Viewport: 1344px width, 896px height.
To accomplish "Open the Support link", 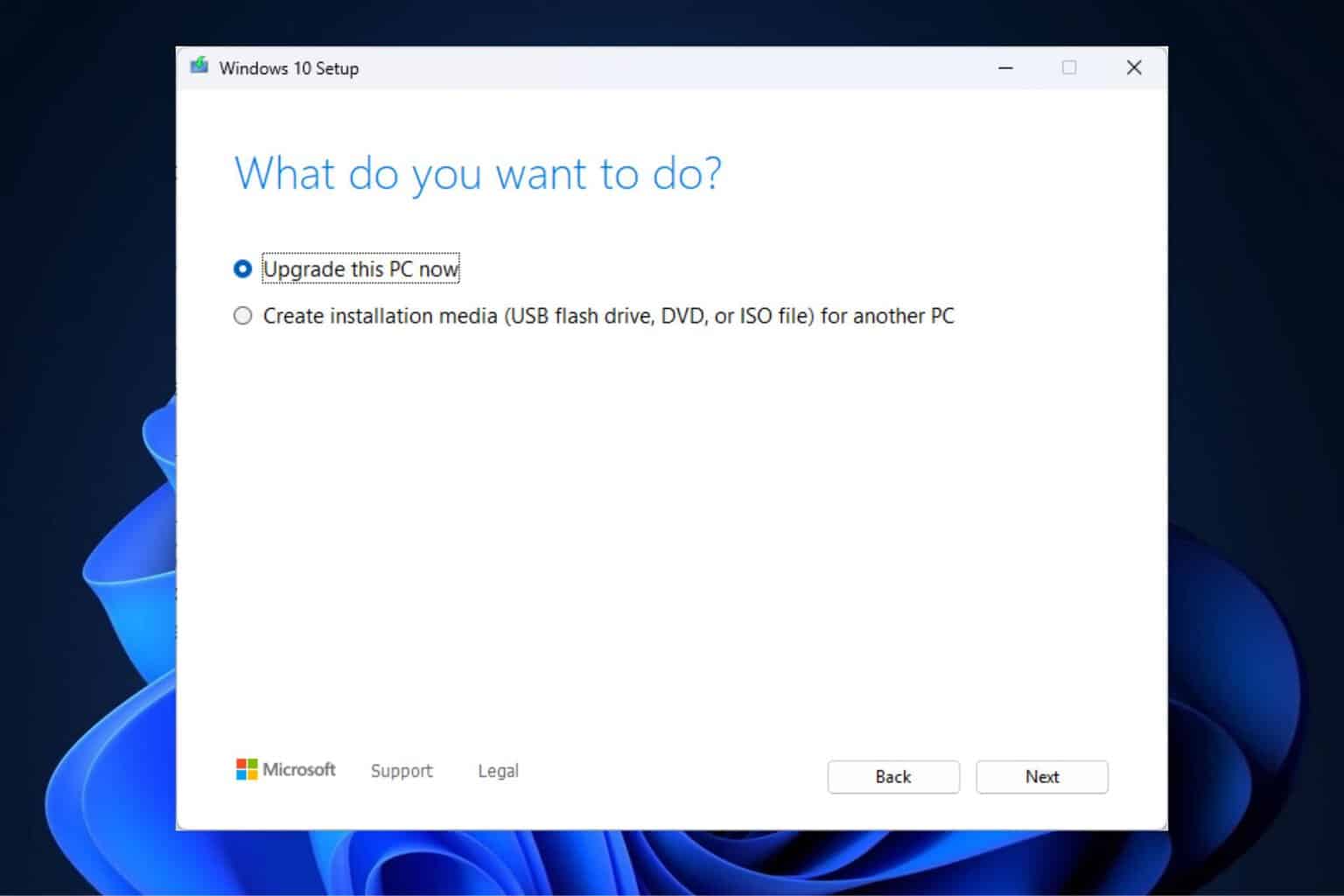I will (402, 771).
